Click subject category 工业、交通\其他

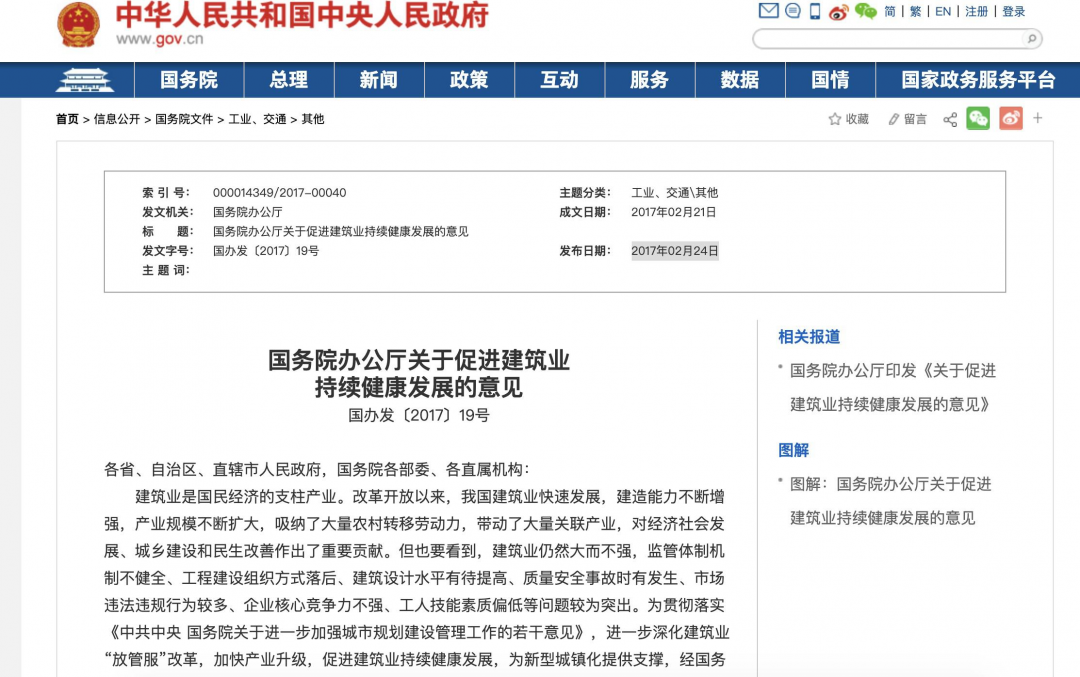(x=674, y=193)
